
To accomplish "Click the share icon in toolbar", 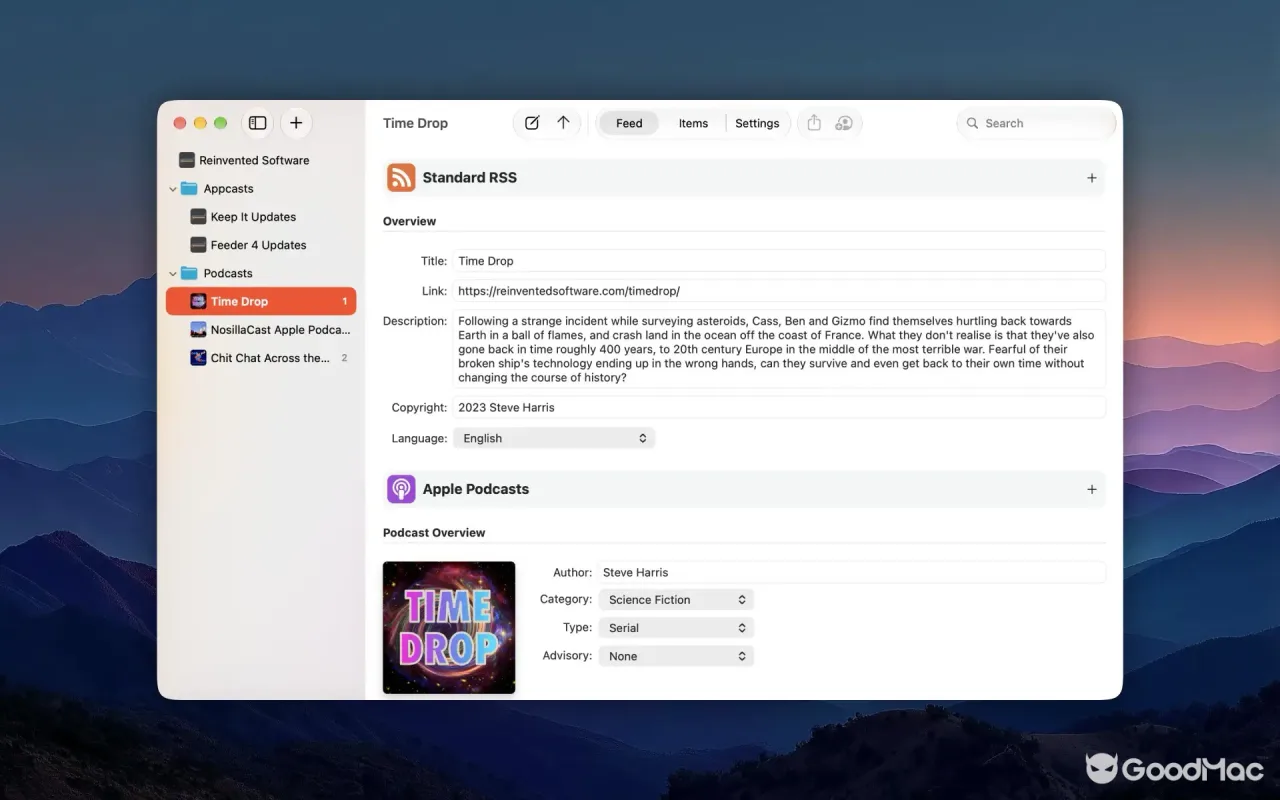I will 814,123.
